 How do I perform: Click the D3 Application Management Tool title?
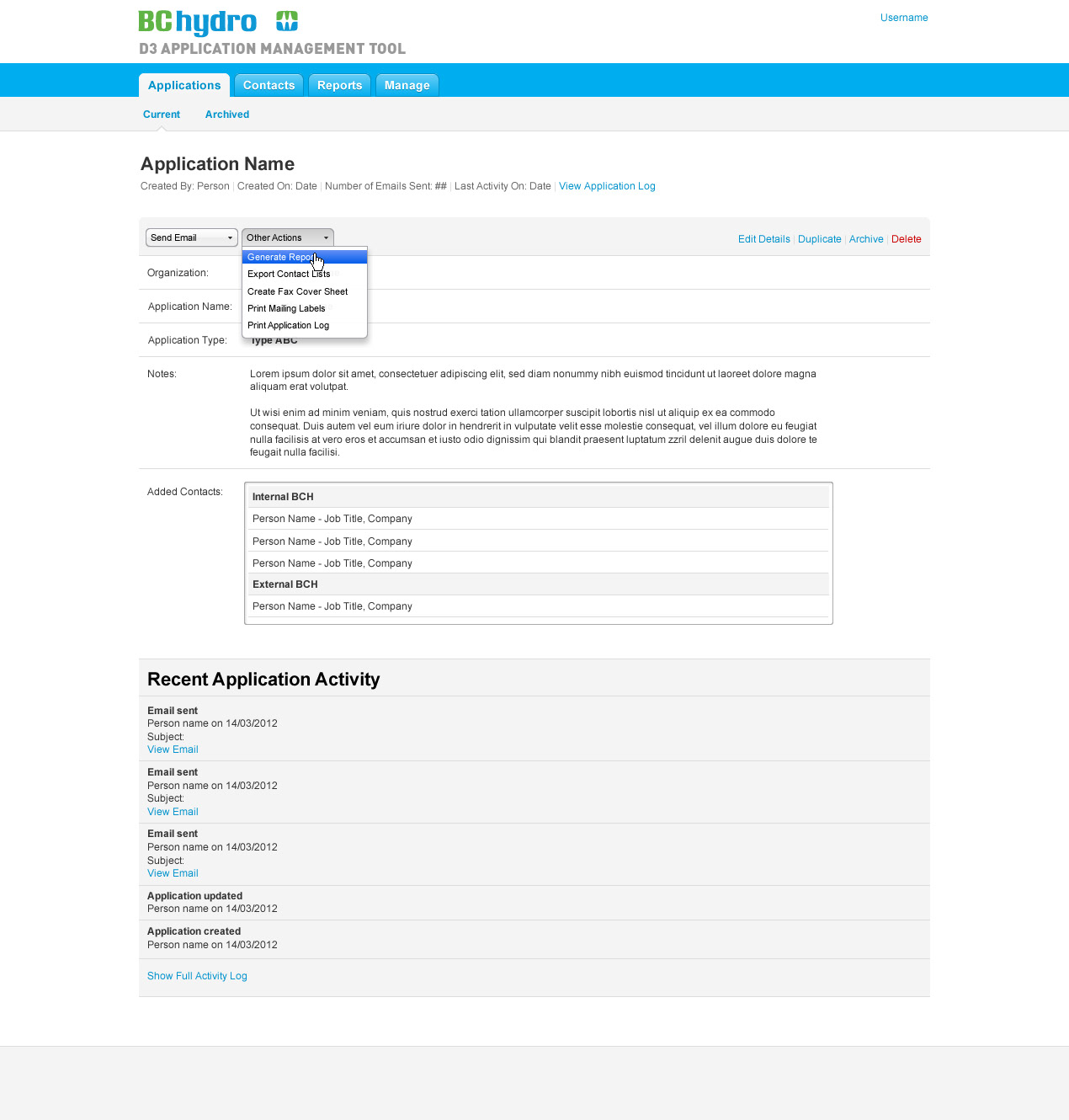click(x=272, y=49)
